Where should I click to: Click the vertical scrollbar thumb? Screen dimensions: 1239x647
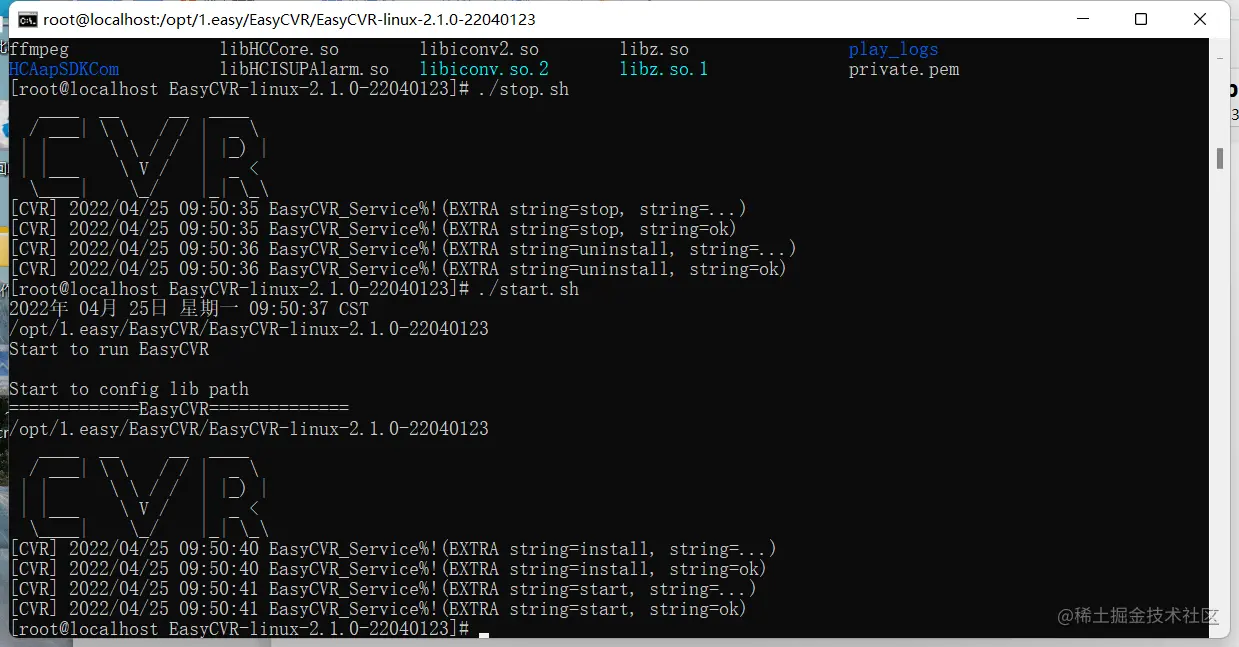coord(1220,159)
